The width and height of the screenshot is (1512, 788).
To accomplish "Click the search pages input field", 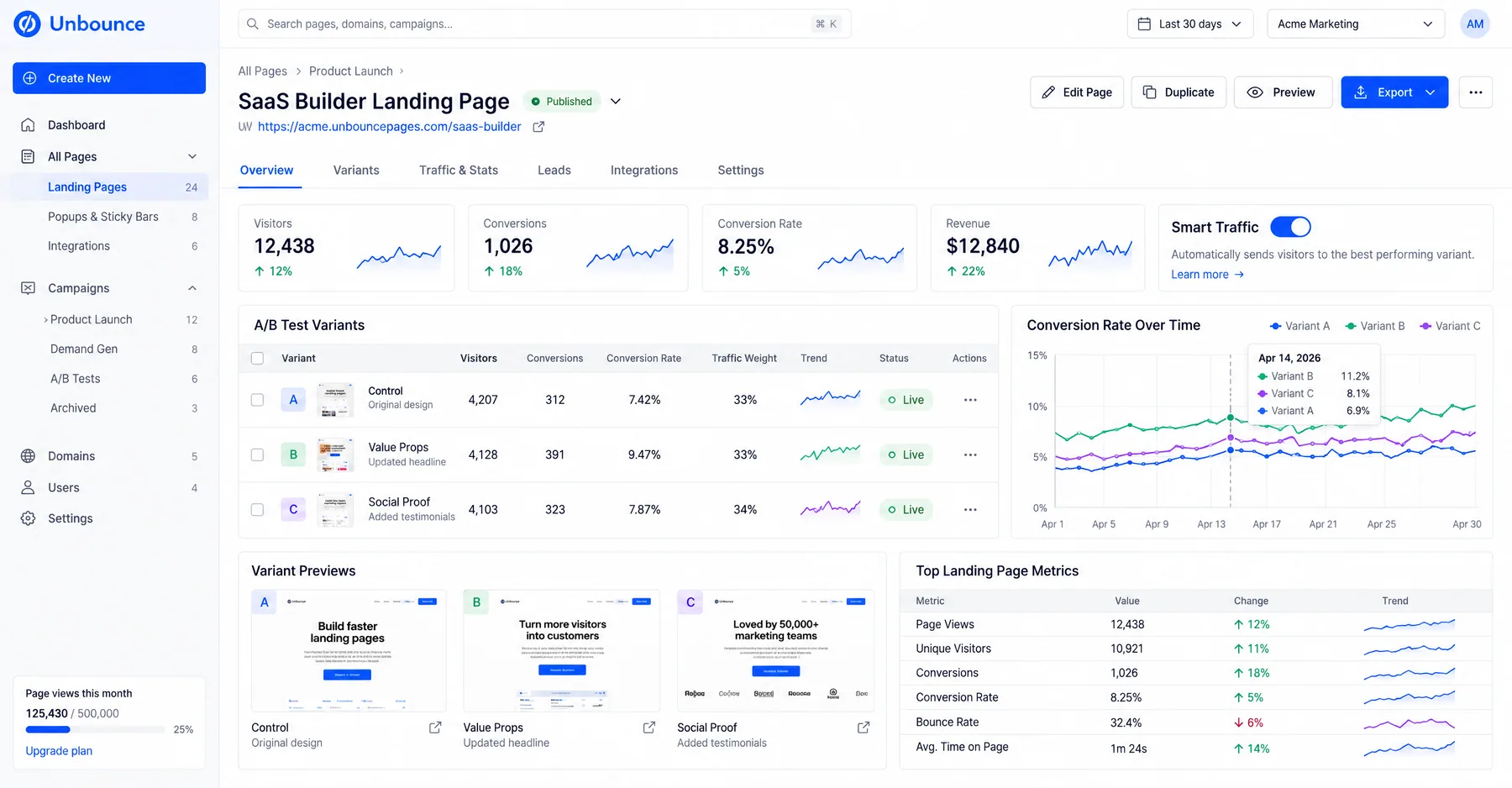I will [x=544, y=24].
